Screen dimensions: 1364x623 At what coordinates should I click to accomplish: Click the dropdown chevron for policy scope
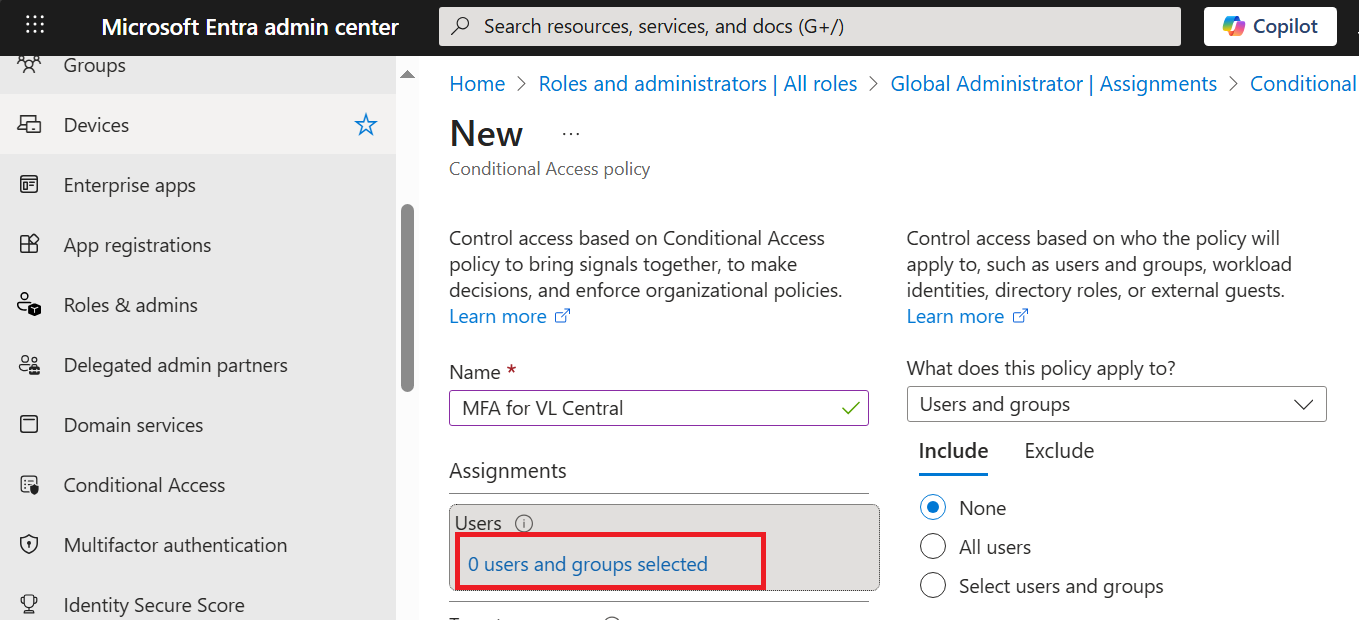coord(1304,404)
